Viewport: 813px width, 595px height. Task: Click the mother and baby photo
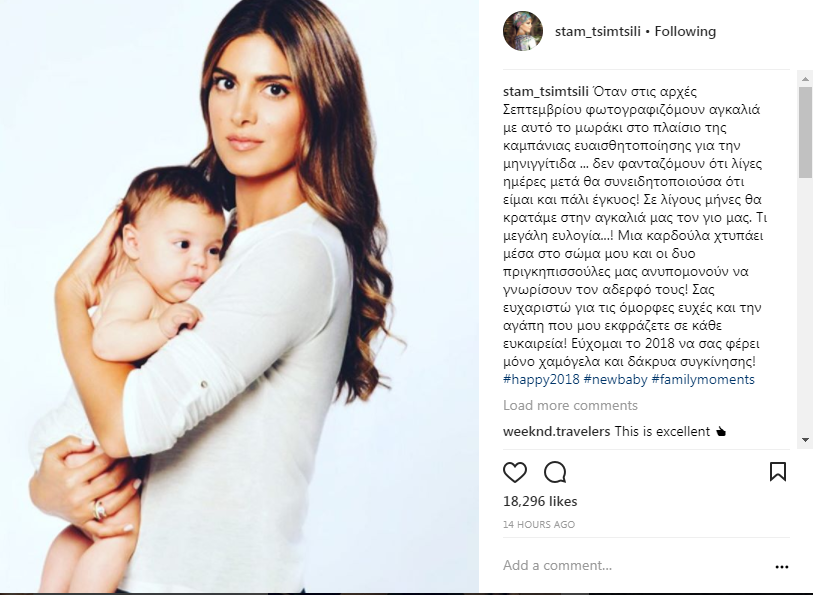pyautogui.click(x=240, y=296)
